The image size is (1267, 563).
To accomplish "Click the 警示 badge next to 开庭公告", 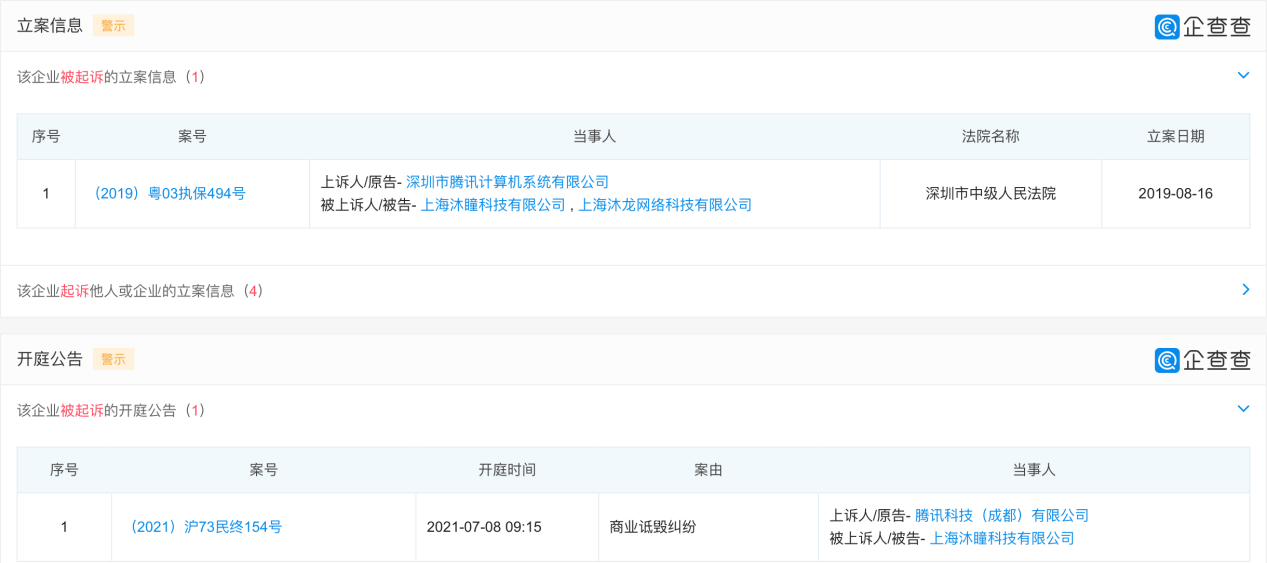I will [113, 359].
